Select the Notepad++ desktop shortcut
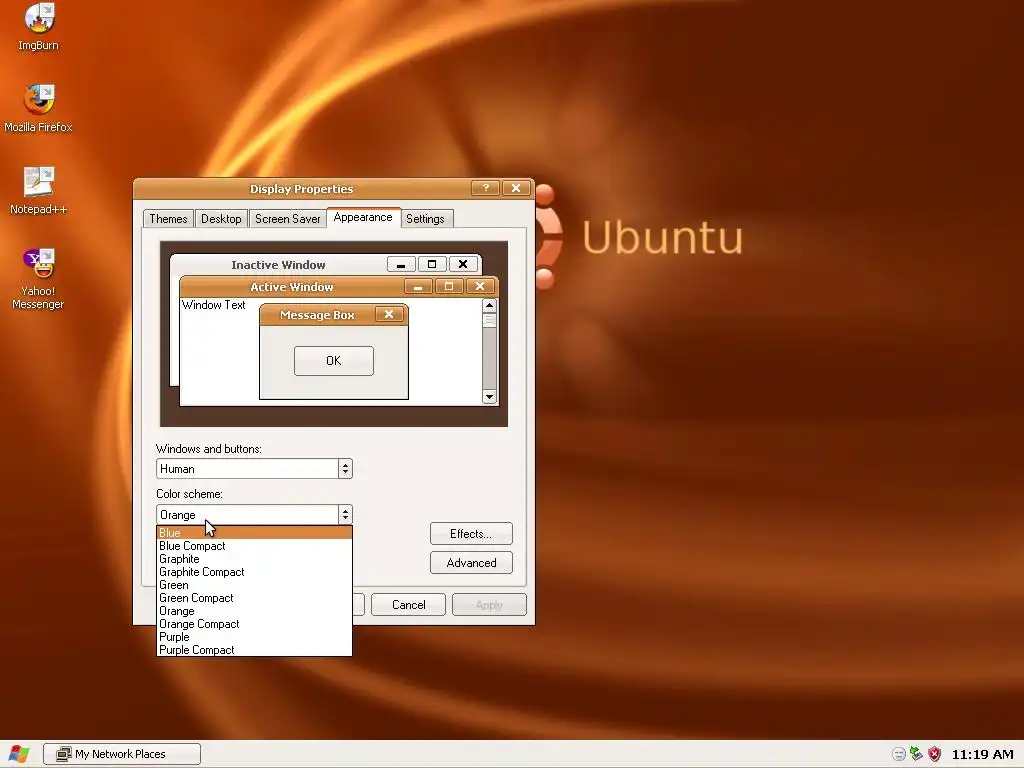 38,190
